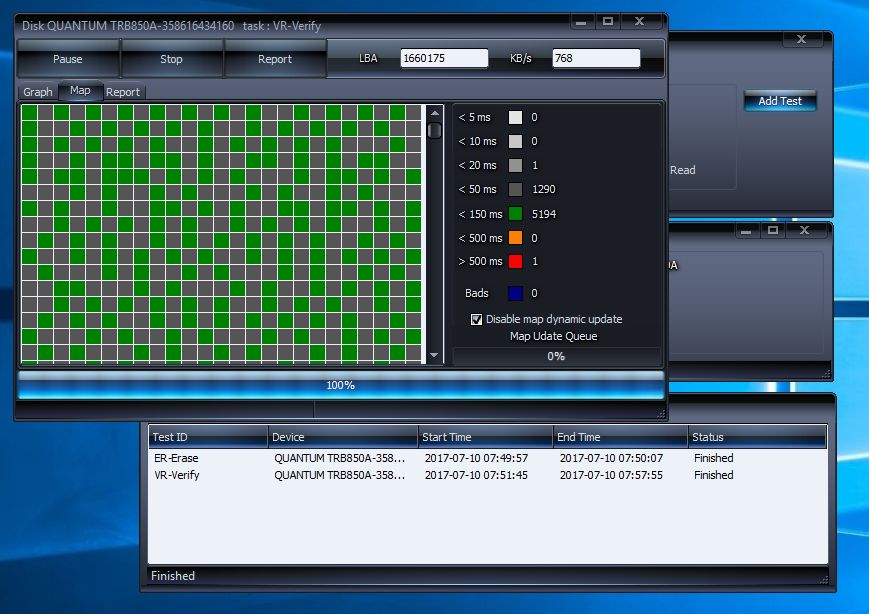Click the orange < 500 ms swatch
The height and width of the screenshot is (614, 869).
click(x=515, y=238)
